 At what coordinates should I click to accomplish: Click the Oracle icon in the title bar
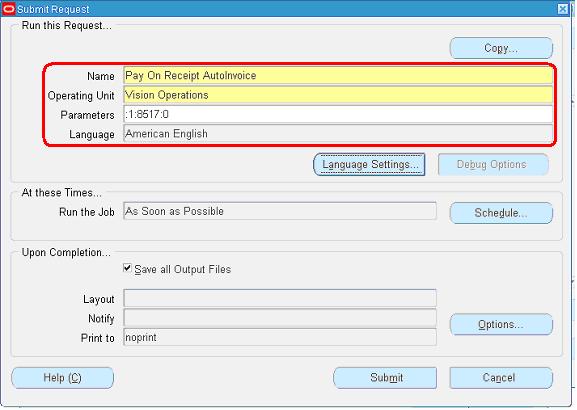coord(8,8)
